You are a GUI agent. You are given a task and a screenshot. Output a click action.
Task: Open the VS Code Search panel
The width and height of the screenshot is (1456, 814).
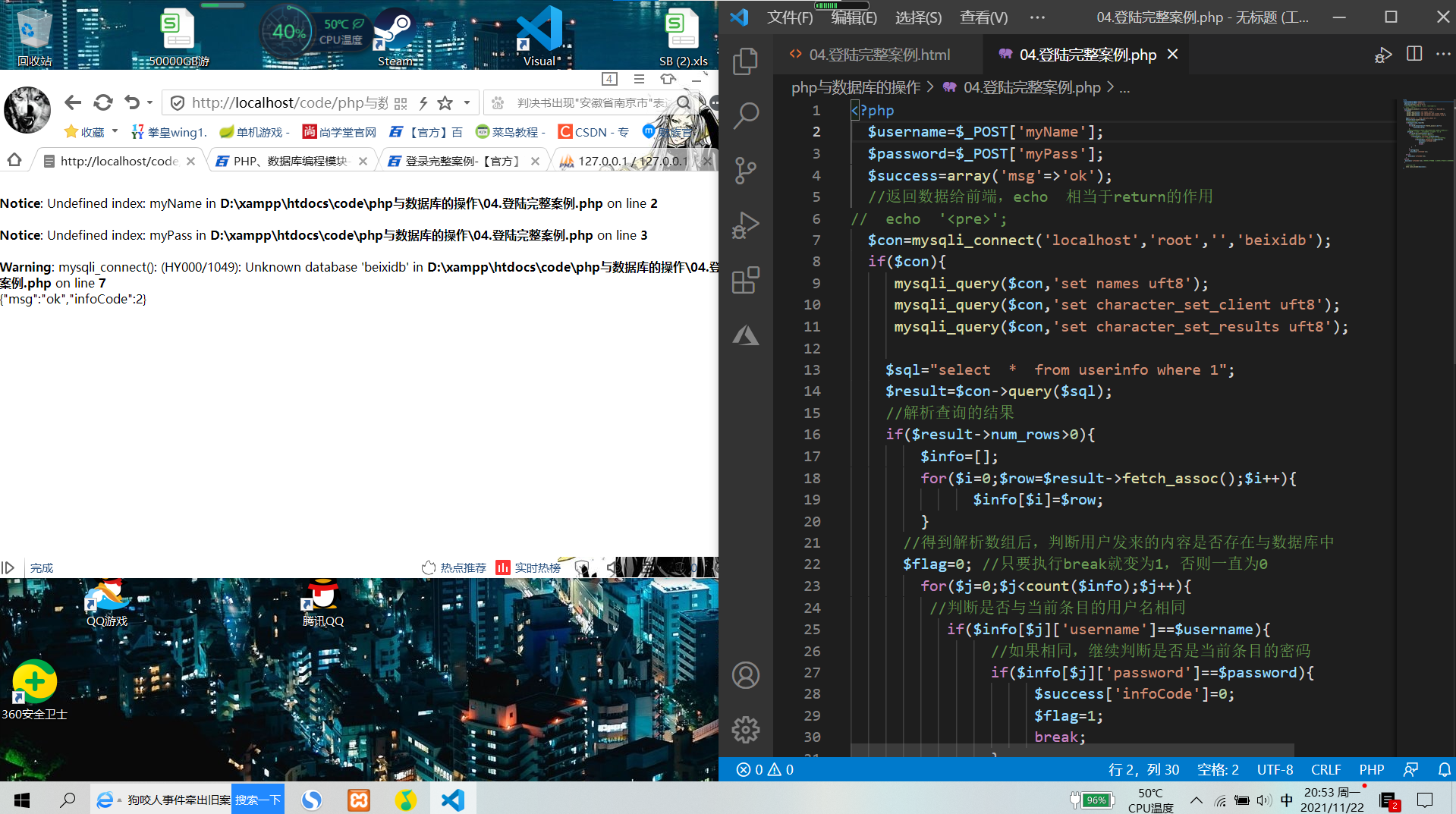[746, 115]
